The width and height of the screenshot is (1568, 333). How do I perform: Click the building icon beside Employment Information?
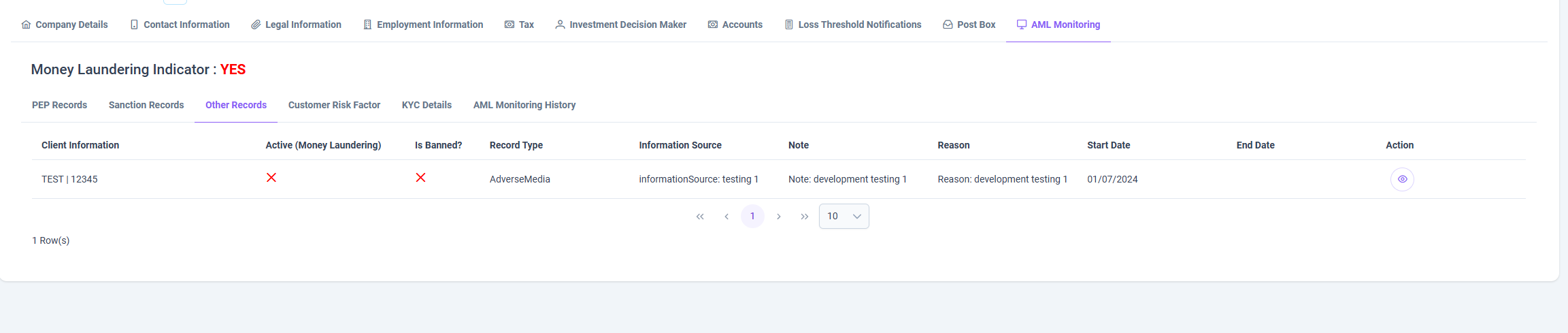point(367,25)
